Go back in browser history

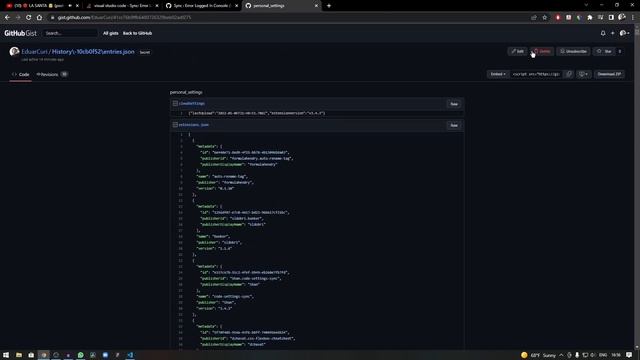coord(7,18)
